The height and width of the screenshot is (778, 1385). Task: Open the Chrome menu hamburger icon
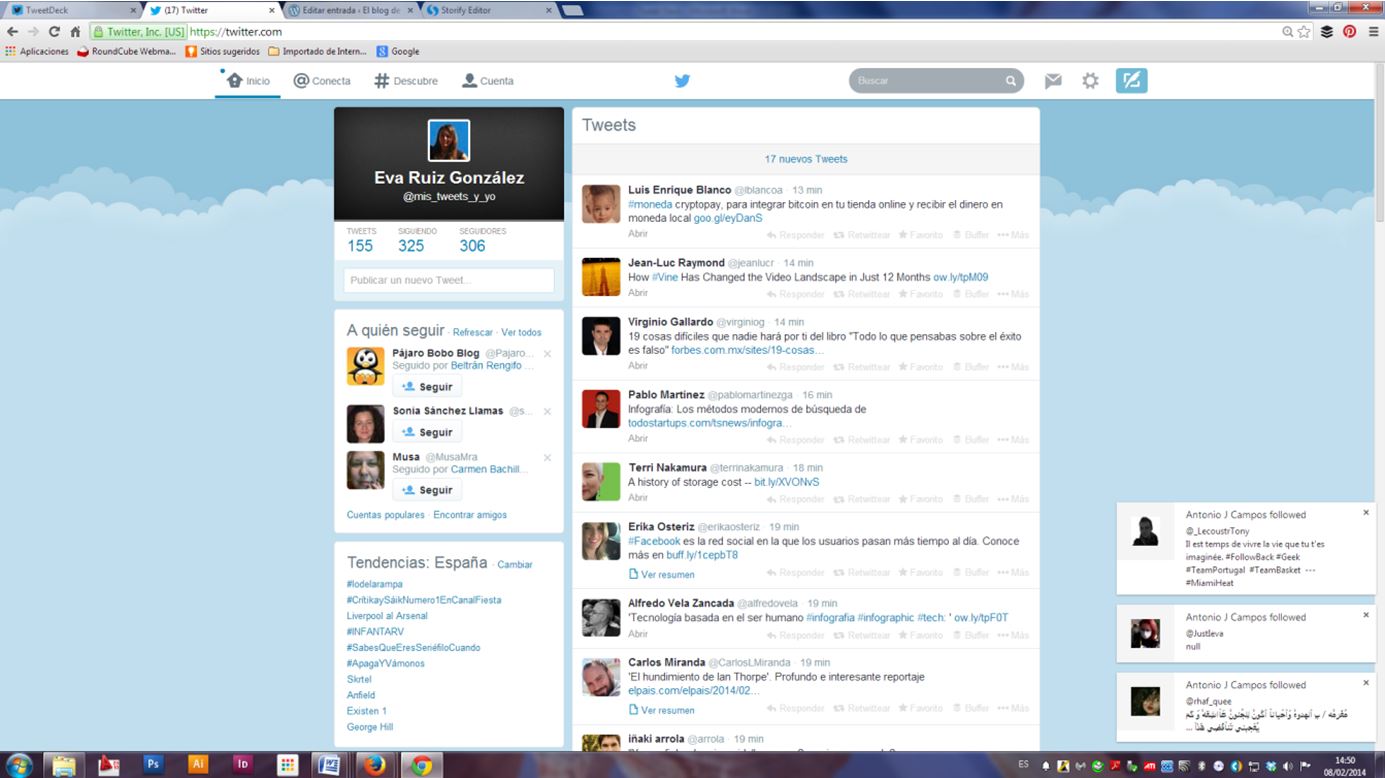click(1373, 31)
